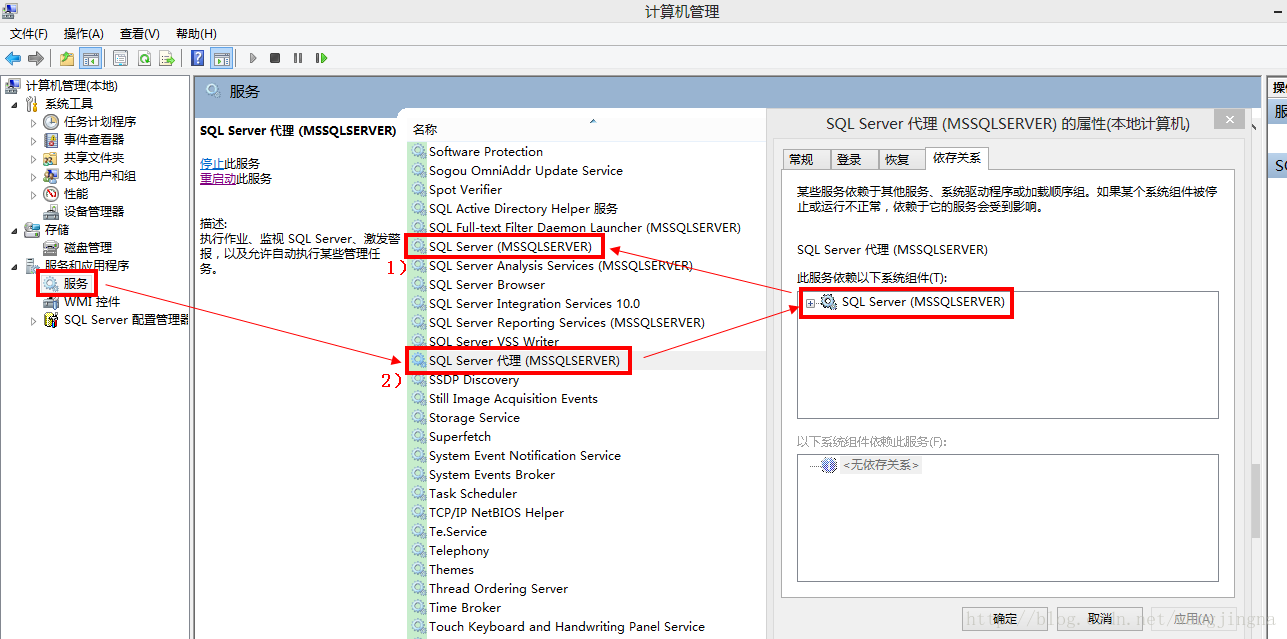
Task: Click the Up one level folder icon
Action: [x=67, y=58]
